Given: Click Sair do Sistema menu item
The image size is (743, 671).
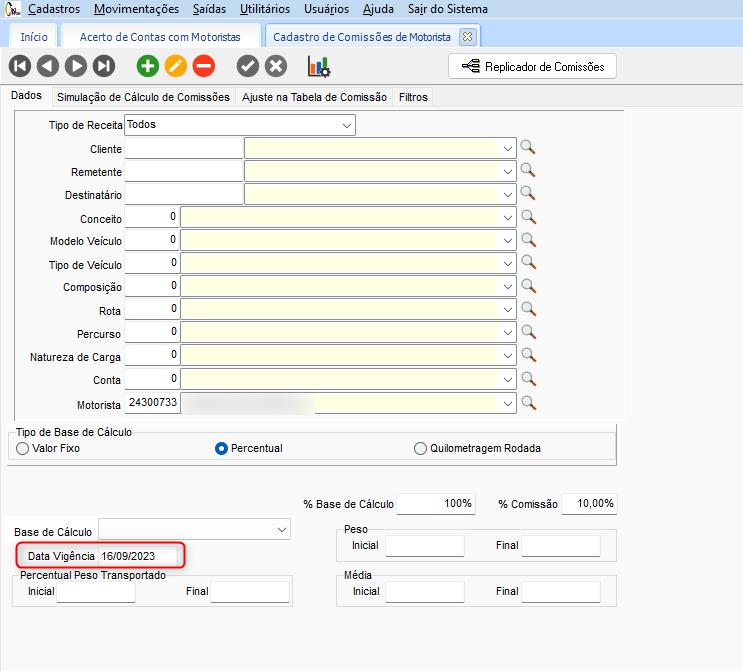Looking at the screenshot, I should point(448,9).
